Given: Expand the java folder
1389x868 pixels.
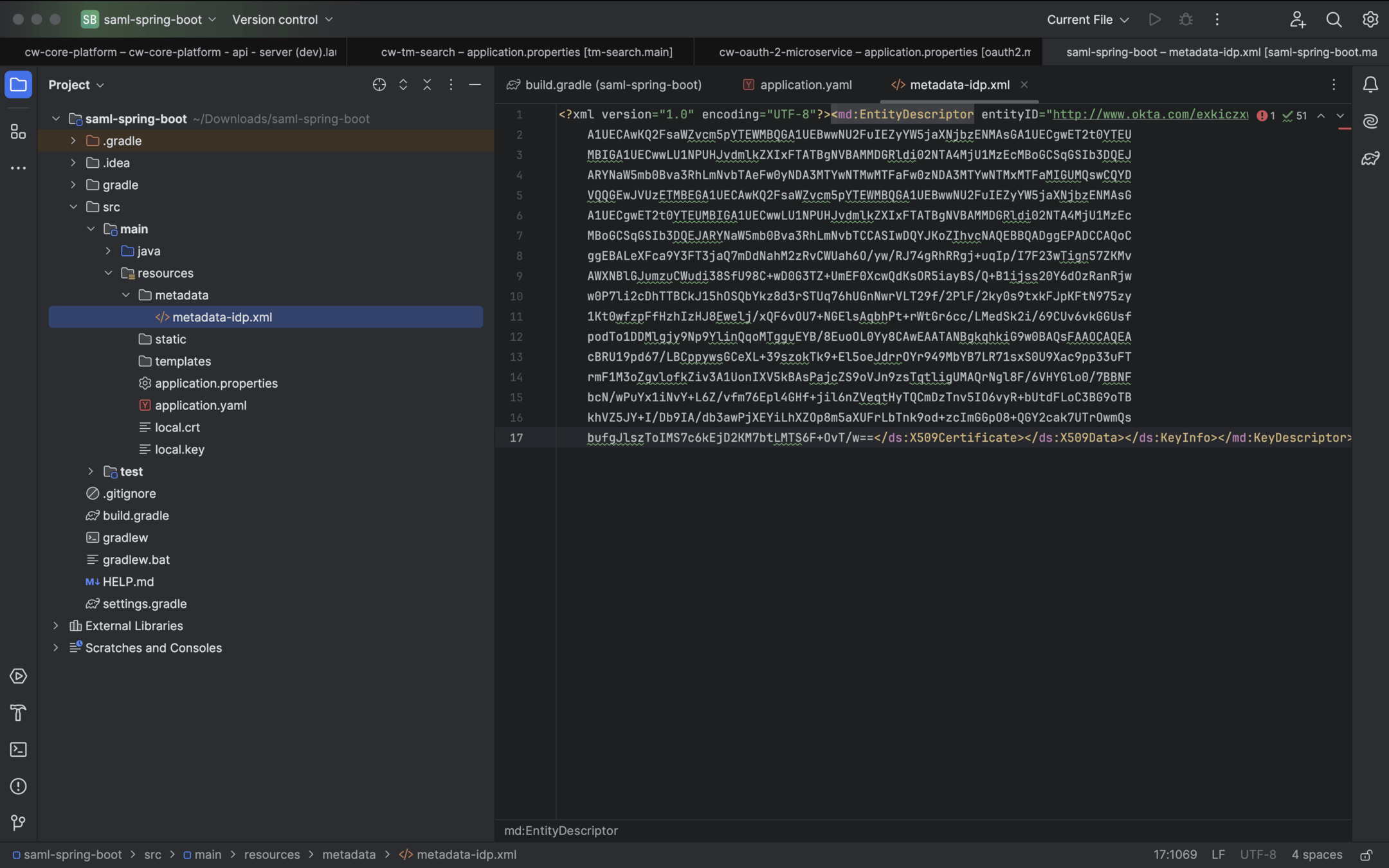Looking at the screenshot, I should (x=108, y=251).
